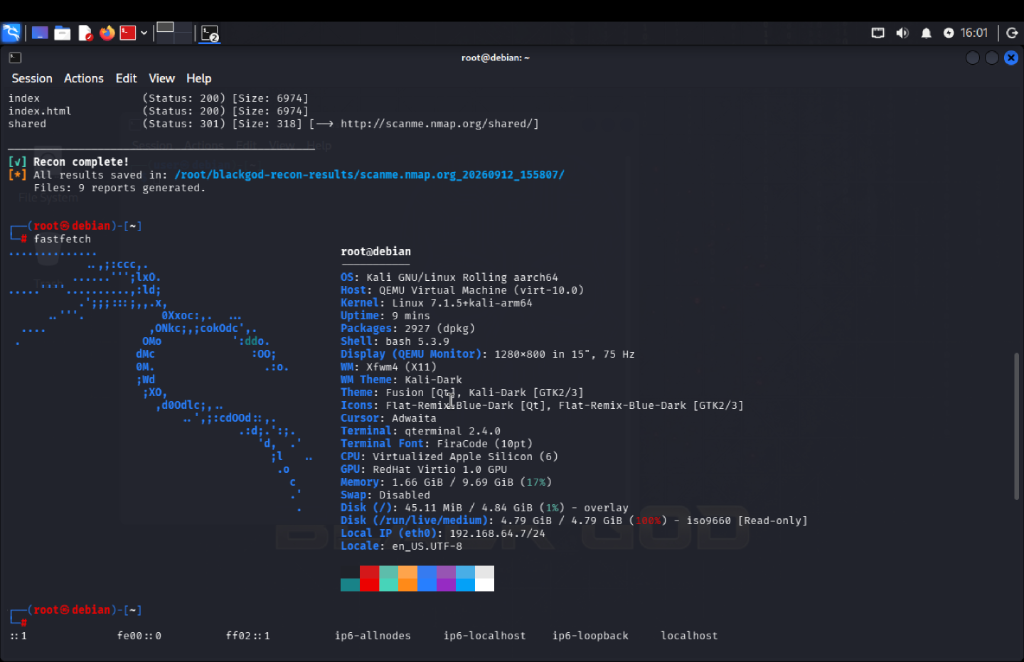Screen dimensions: 1024x662
Task: Click the 'Host: QEMU Virtual Machine' line
Action: point(462,290)
